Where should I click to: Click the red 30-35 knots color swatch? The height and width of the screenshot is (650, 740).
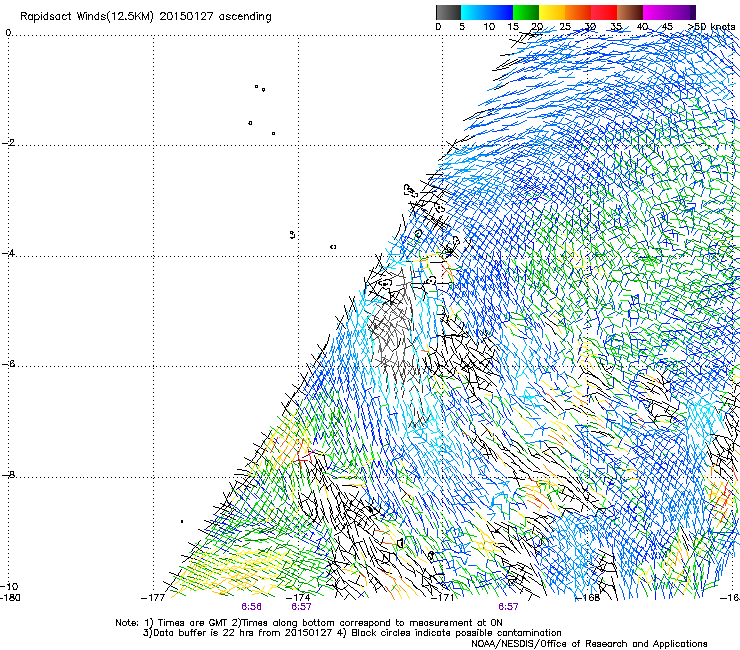pos(604,12)
